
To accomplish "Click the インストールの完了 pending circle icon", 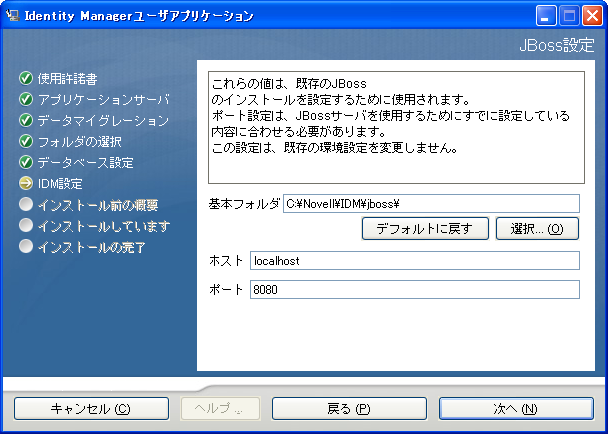I will click(x=26, y=246).
